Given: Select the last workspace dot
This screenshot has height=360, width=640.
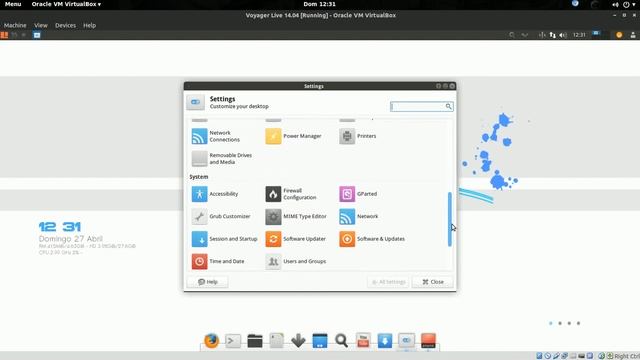Looking at the screenshot, I should click(x=578, y=323).
